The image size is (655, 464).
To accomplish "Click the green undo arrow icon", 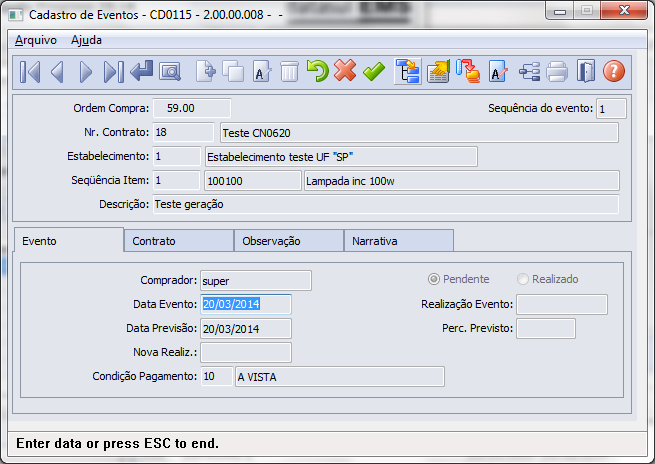I will click(317, 71).
